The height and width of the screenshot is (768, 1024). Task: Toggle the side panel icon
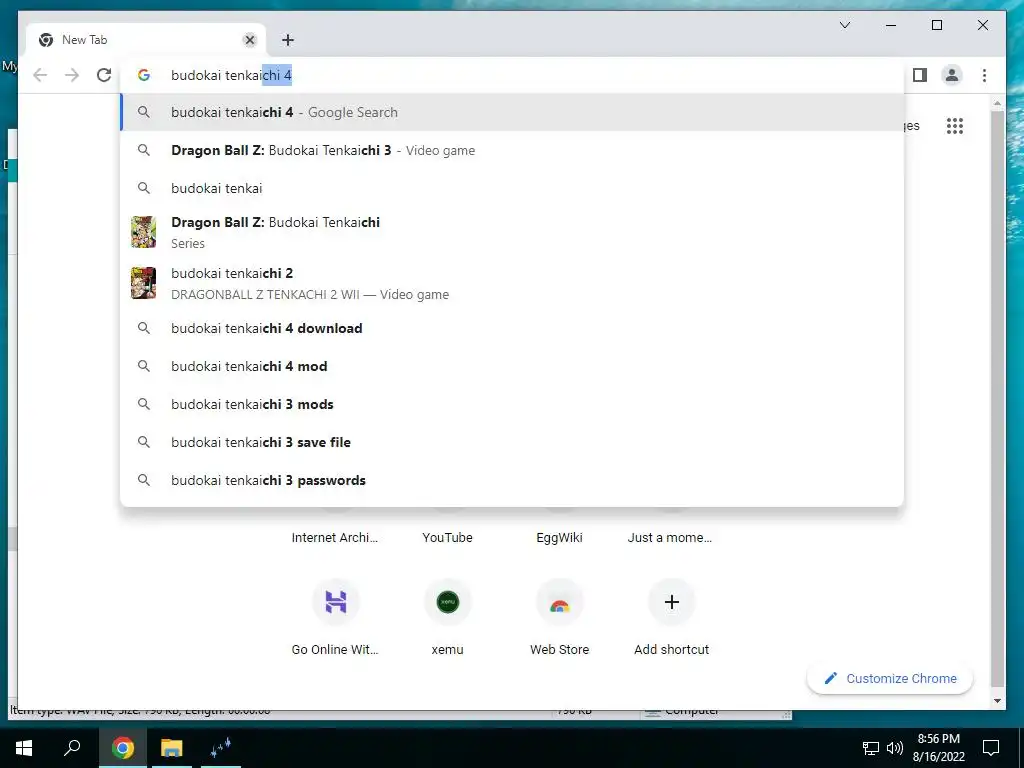(920, 75)
